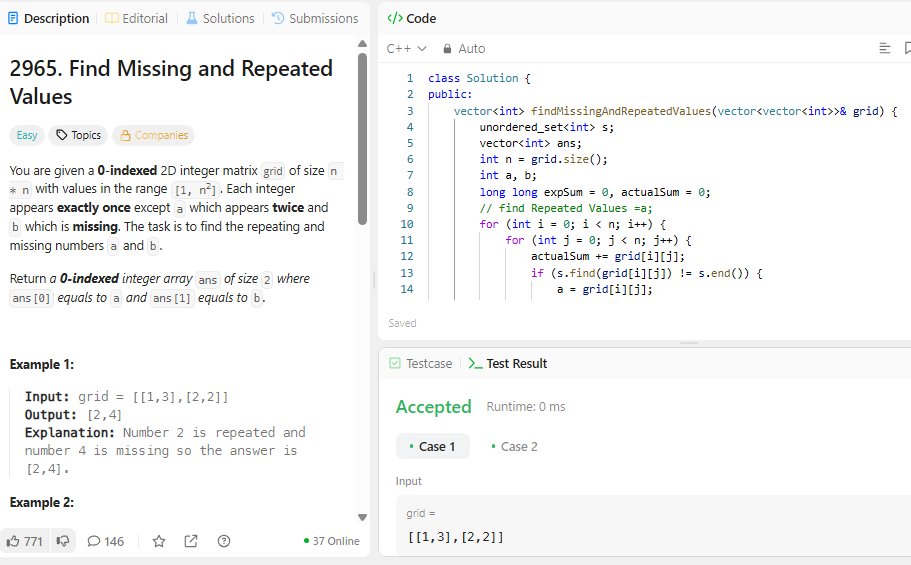Open the 146 comments
This screenshot has height=565, width=911.
point(105,541)
